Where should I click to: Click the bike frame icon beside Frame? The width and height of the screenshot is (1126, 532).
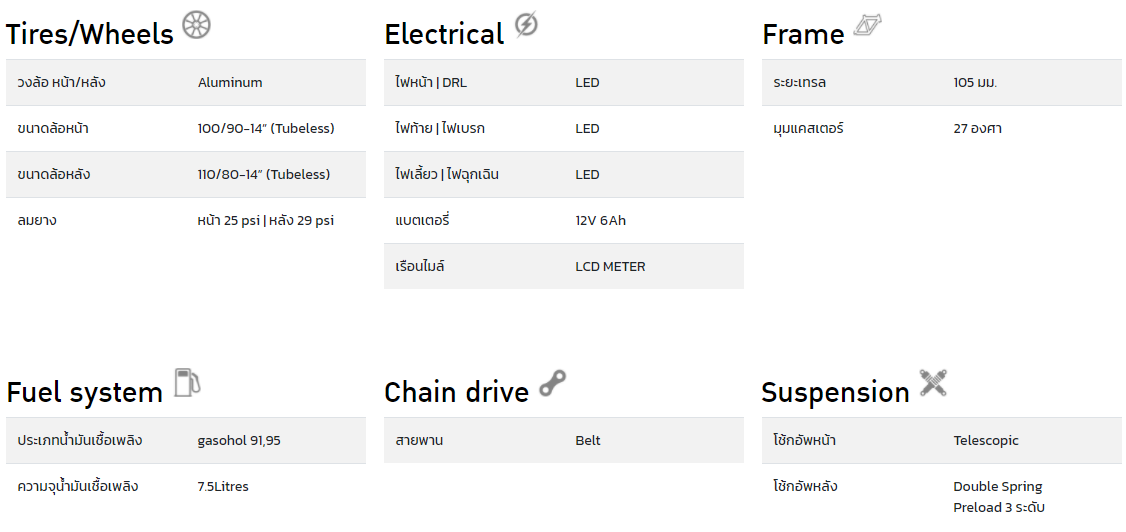click(867, 27)
